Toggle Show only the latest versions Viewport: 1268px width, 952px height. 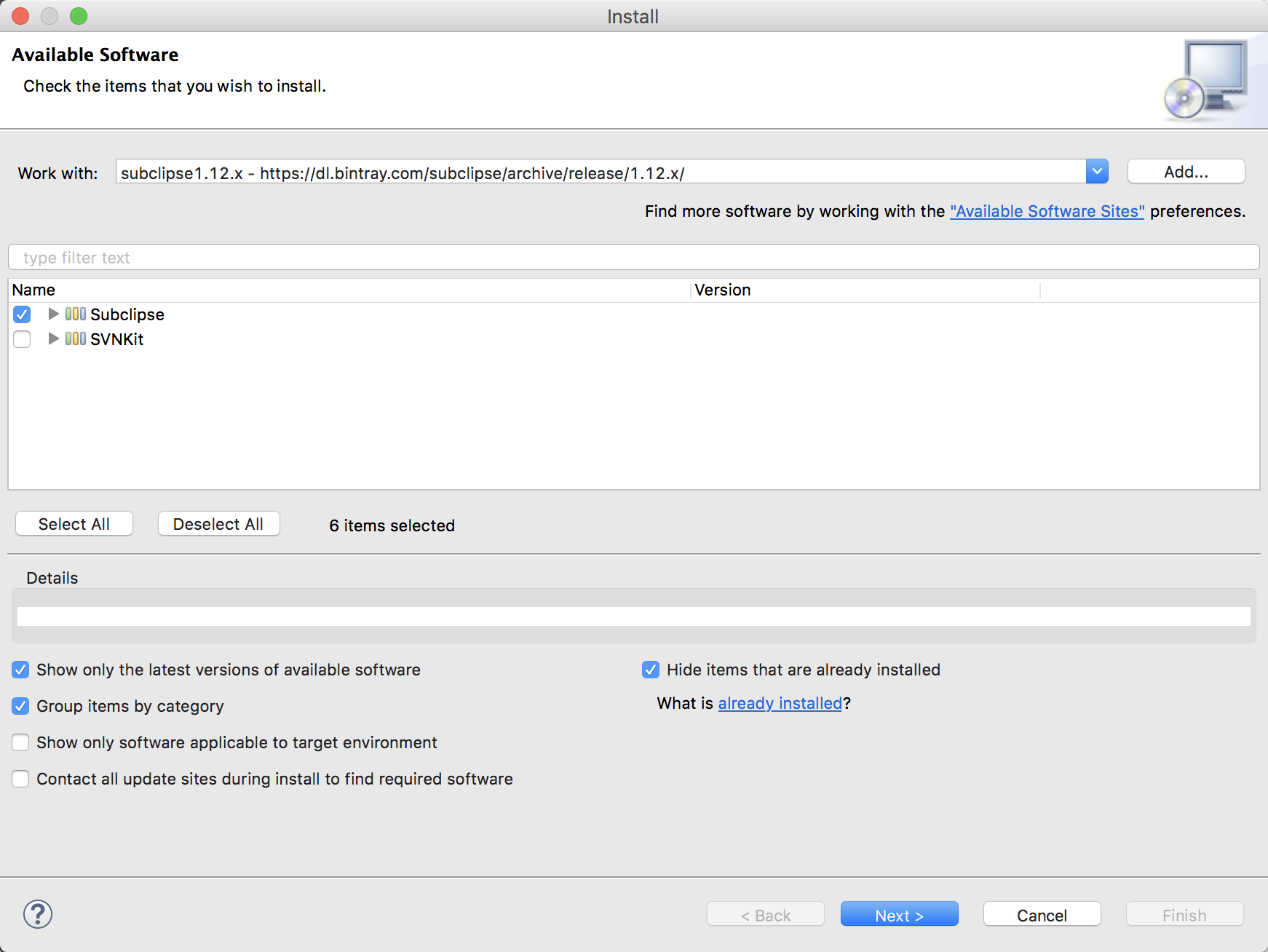click(x=20, y=670)
